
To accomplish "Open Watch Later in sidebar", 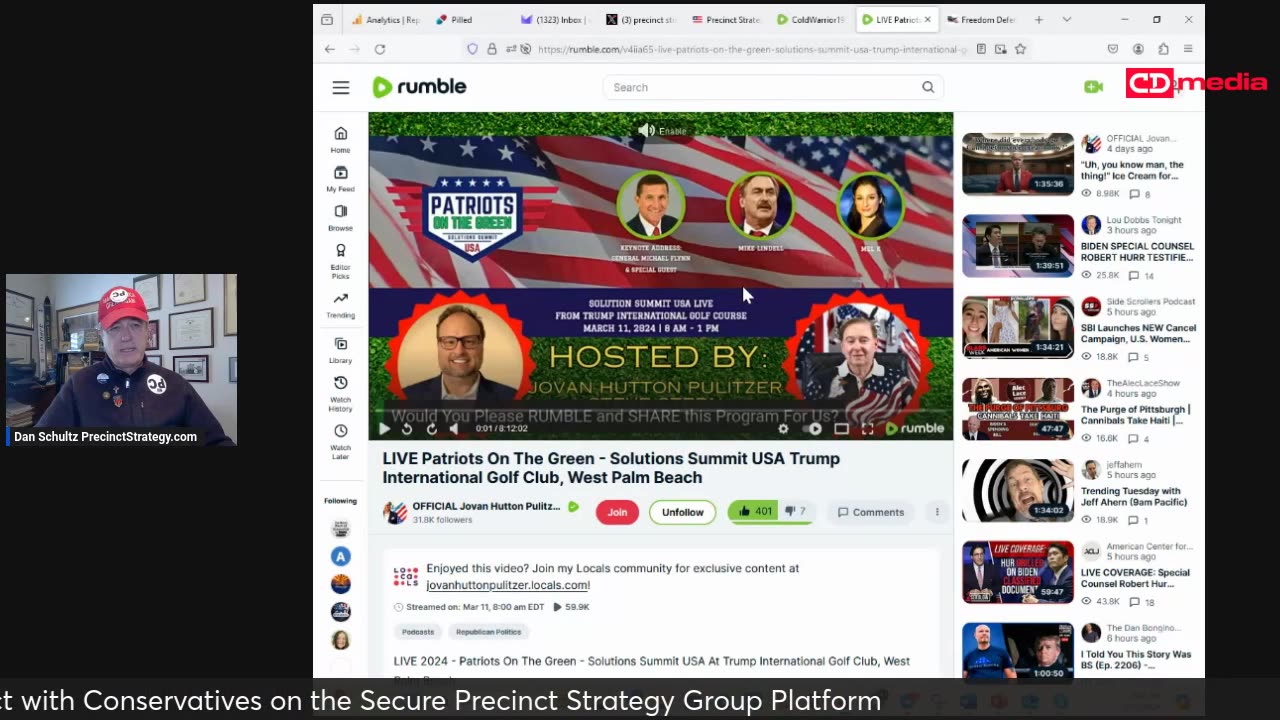I will (341, 442).
